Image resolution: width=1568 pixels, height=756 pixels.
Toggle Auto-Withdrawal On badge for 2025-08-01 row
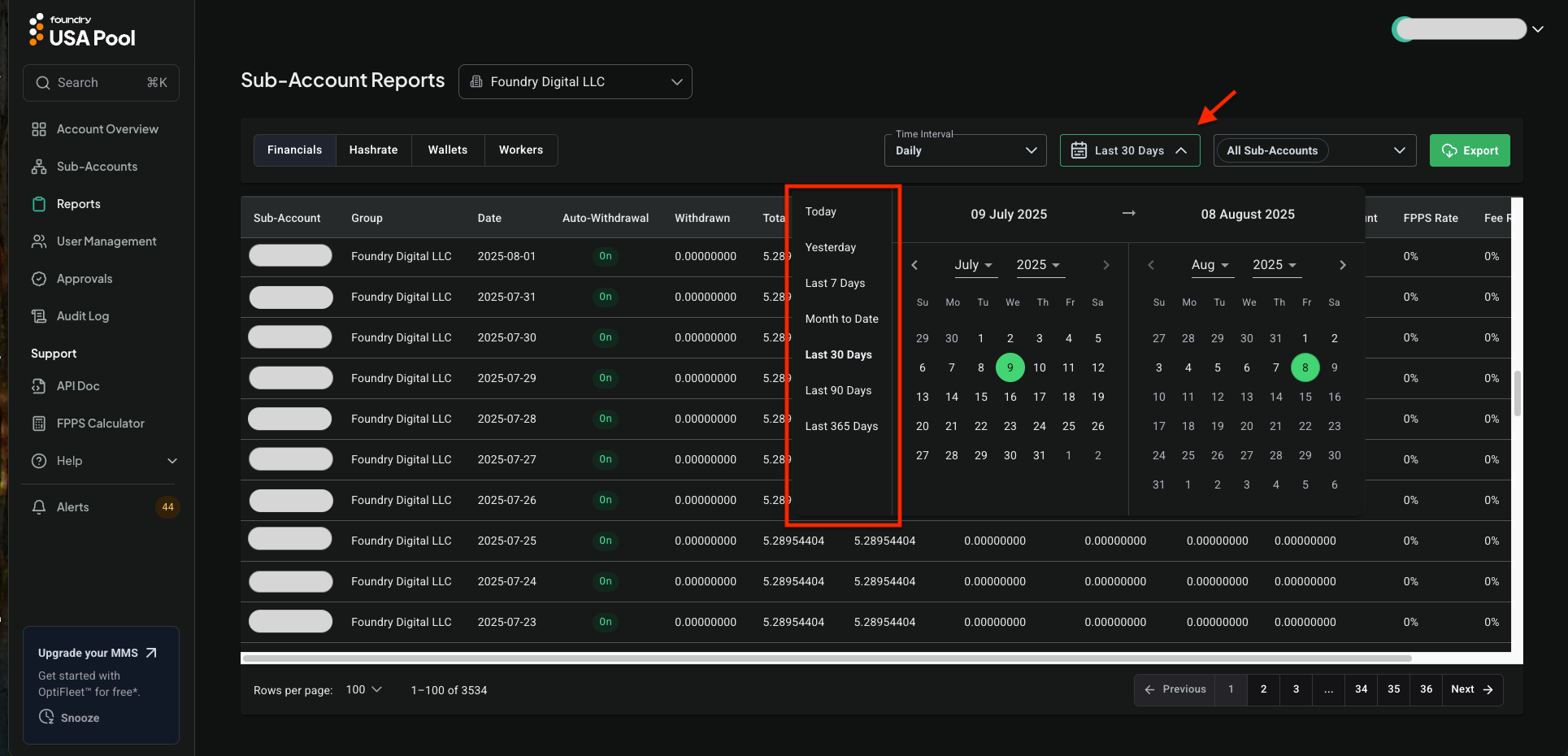click(605, 256)
